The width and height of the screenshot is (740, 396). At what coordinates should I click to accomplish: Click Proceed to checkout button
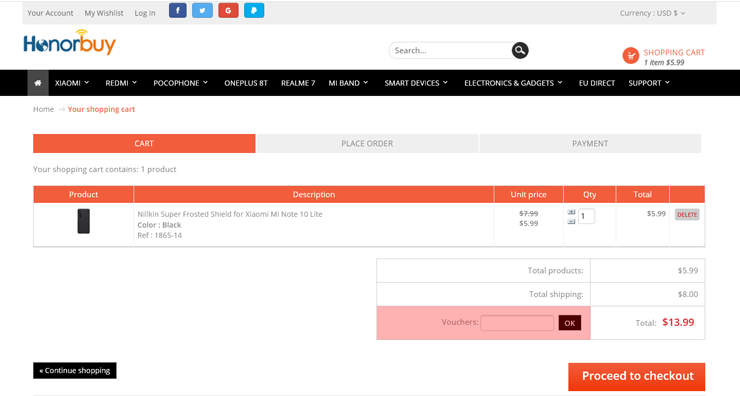637,376
